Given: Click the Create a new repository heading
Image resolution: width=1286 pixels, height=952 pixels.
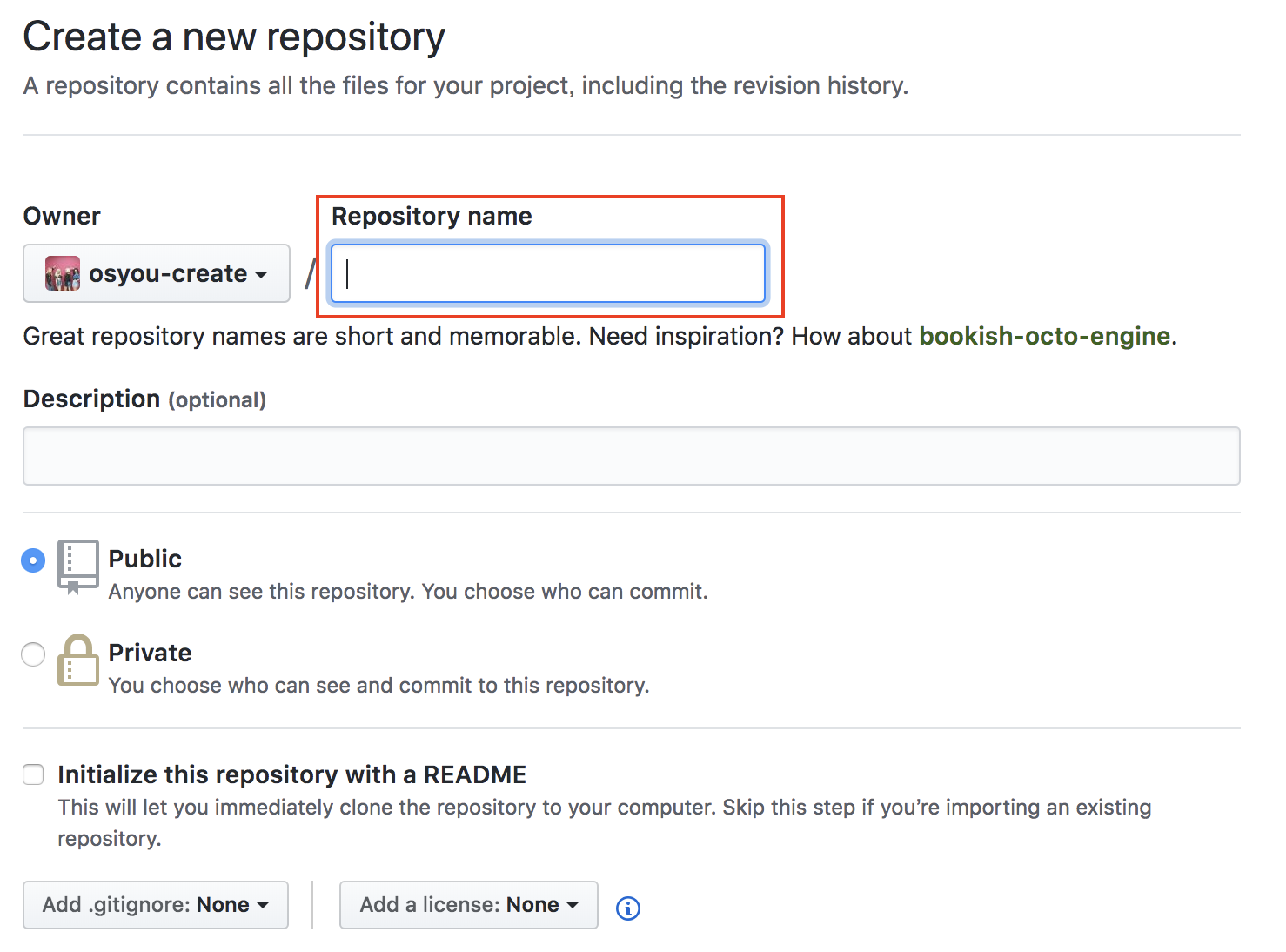Looking at the screenshot, I should pos(234,37).
